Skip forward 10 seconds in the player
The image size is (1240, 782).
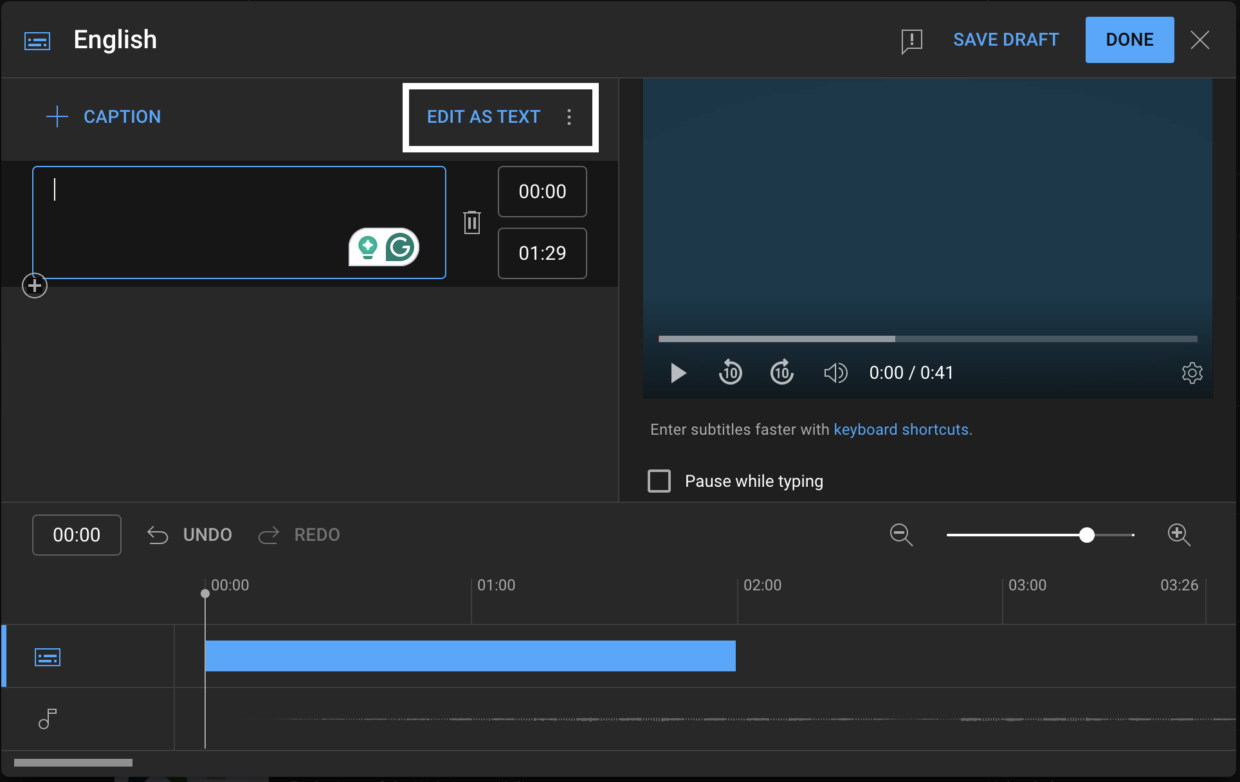(782, 372)
